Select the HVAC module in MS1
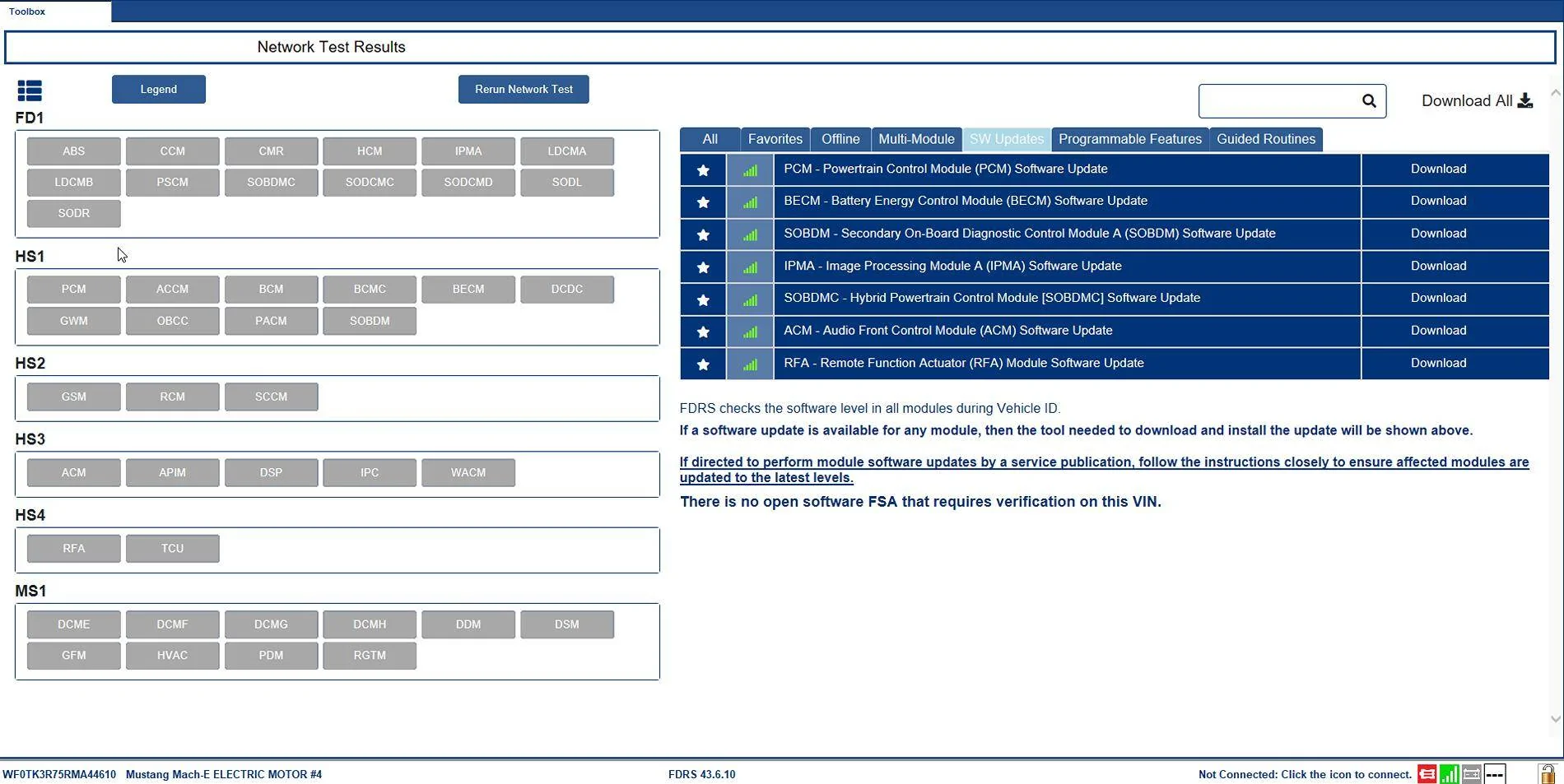Viewport: 1564px width, 784px height. (x=172, y=656)
